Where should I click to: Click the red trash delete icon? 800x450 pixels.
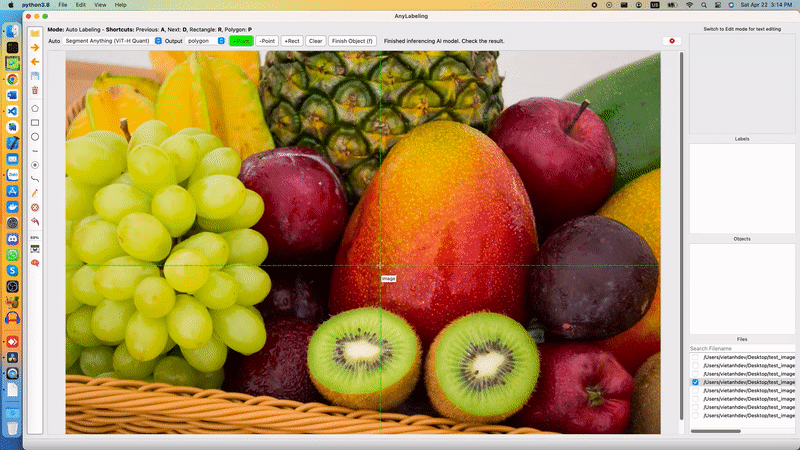point(34,90)
